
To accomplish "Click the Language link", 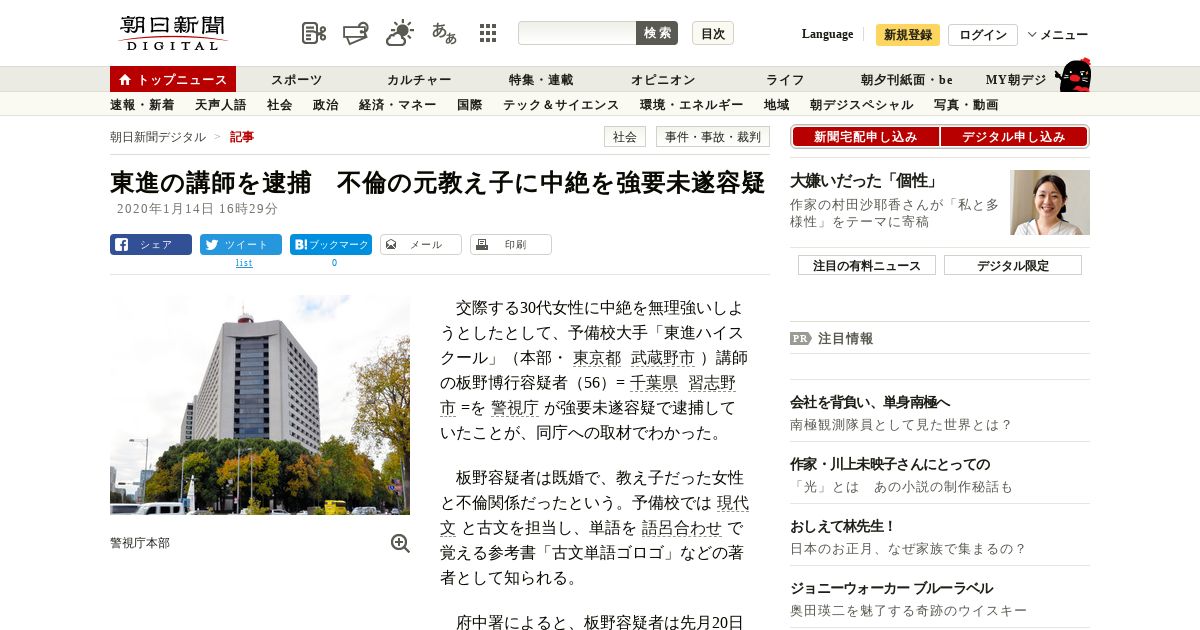I will pyautogui.click(x=827, y=34).
